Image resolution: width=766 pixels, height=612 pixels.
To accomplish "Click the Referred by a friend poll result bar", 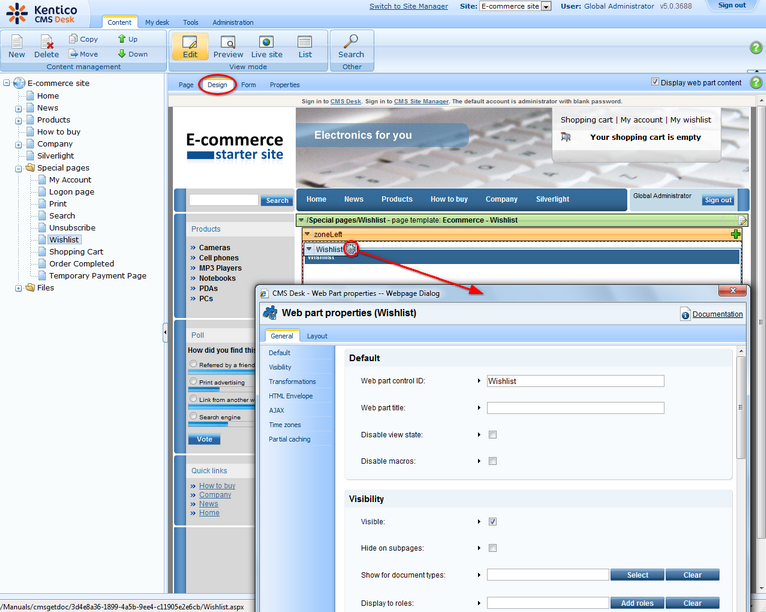I will coord(221,373).
